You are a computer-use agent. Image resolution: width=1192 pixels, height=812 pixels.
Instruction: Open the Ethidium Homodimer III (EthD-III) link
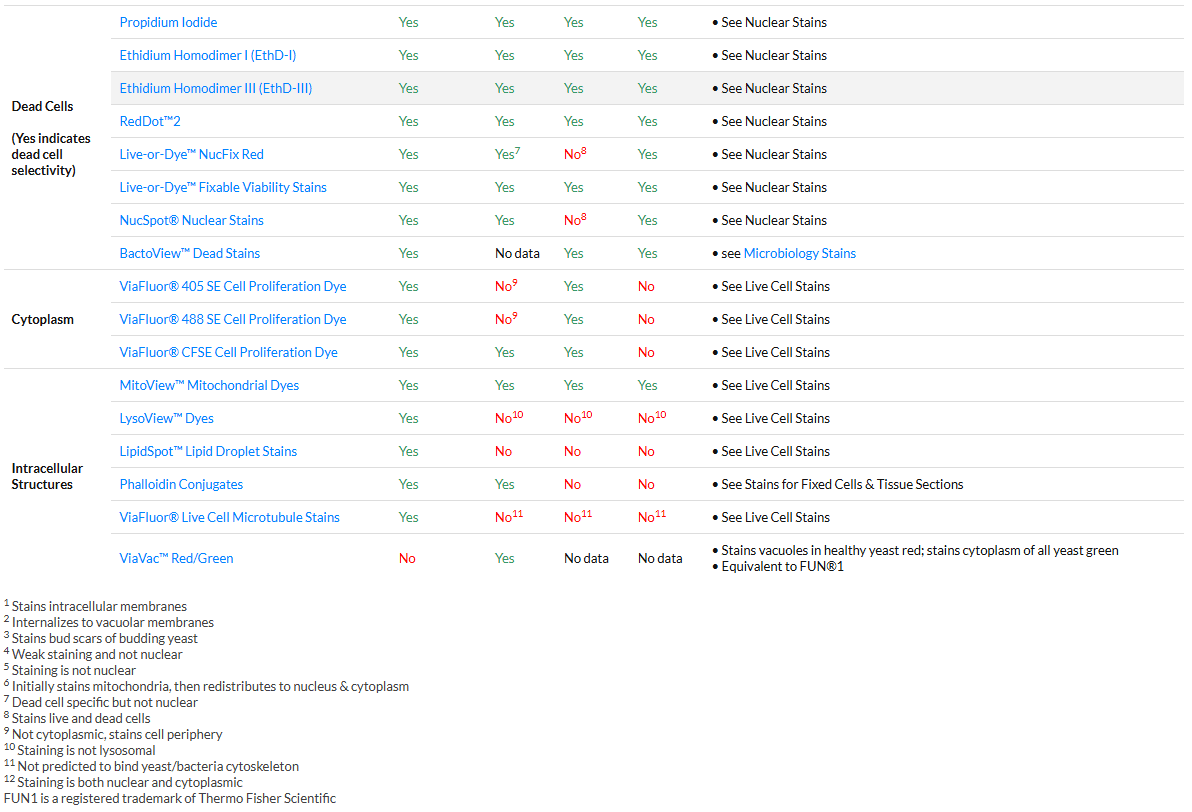point(216,88)
